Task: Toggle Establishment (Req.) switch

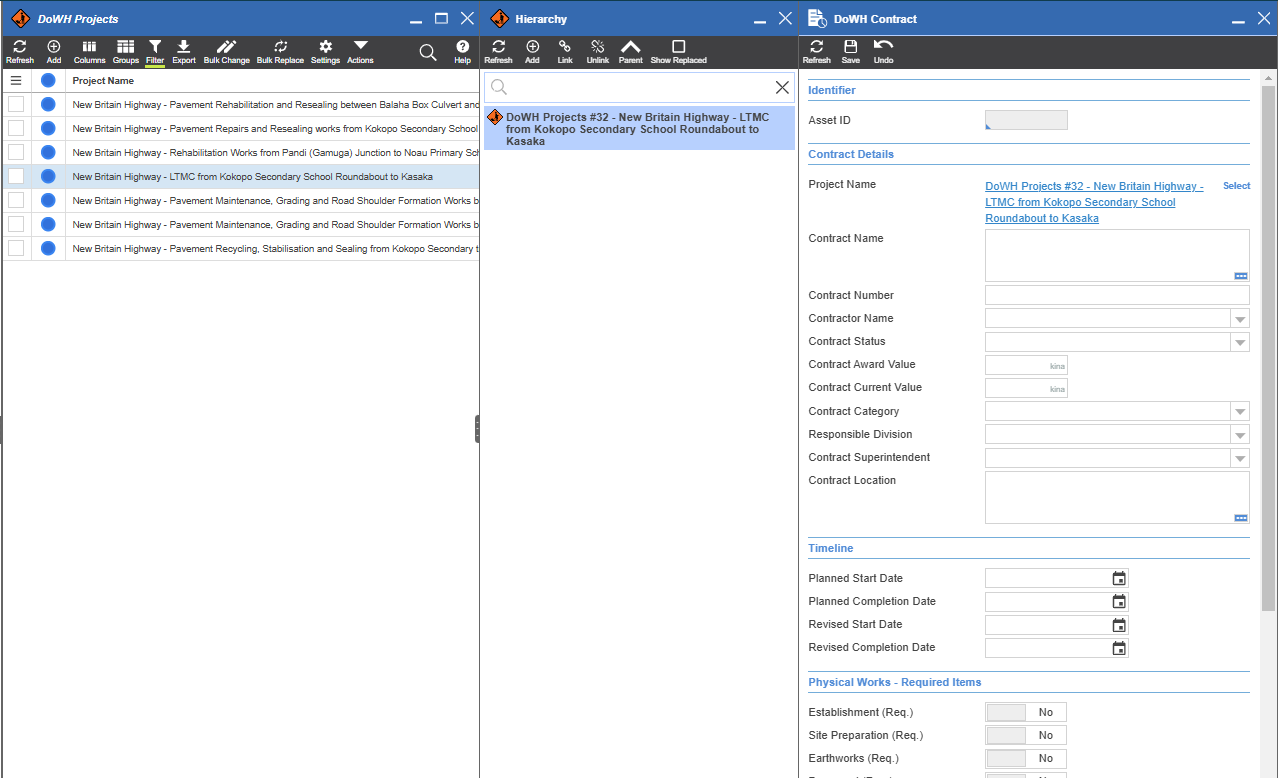Action: (x=1025, y=713)
